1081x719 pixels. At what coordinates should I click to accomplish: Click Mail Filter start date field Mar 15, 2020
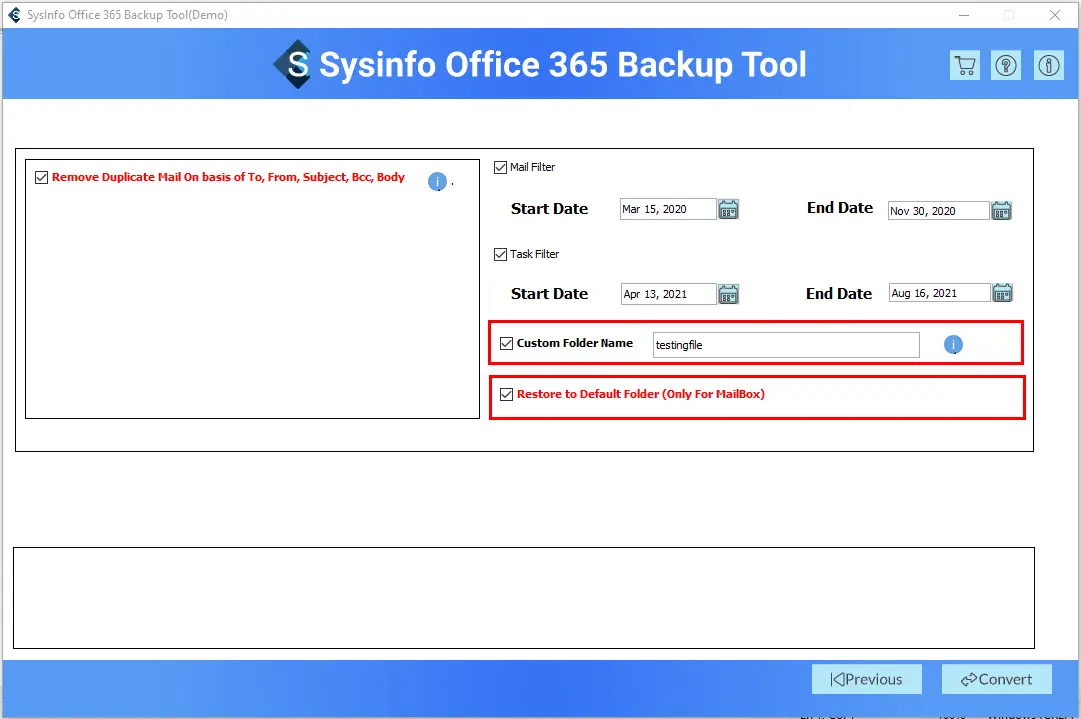[x=668, y=209]
